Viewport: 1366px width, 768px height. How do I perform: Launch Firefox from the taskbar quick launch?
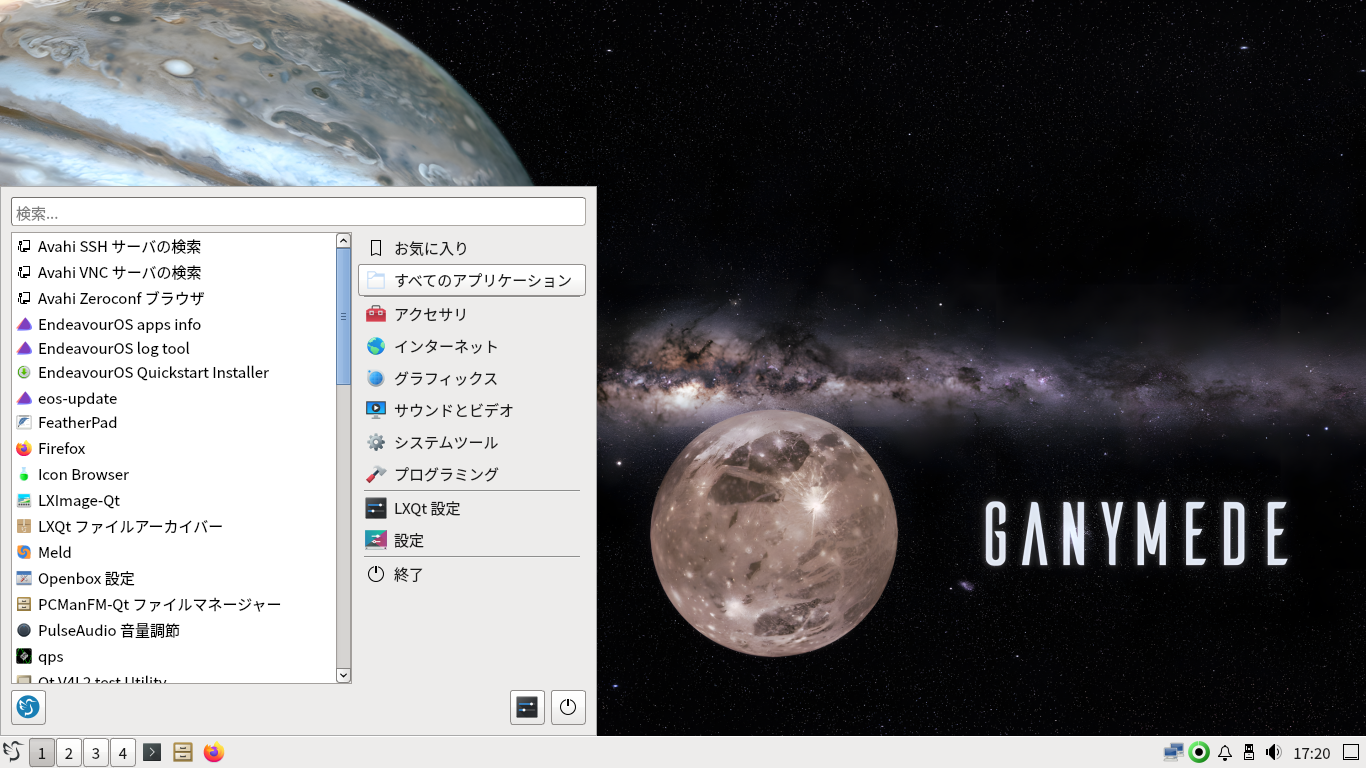click(x=214, y=752)
